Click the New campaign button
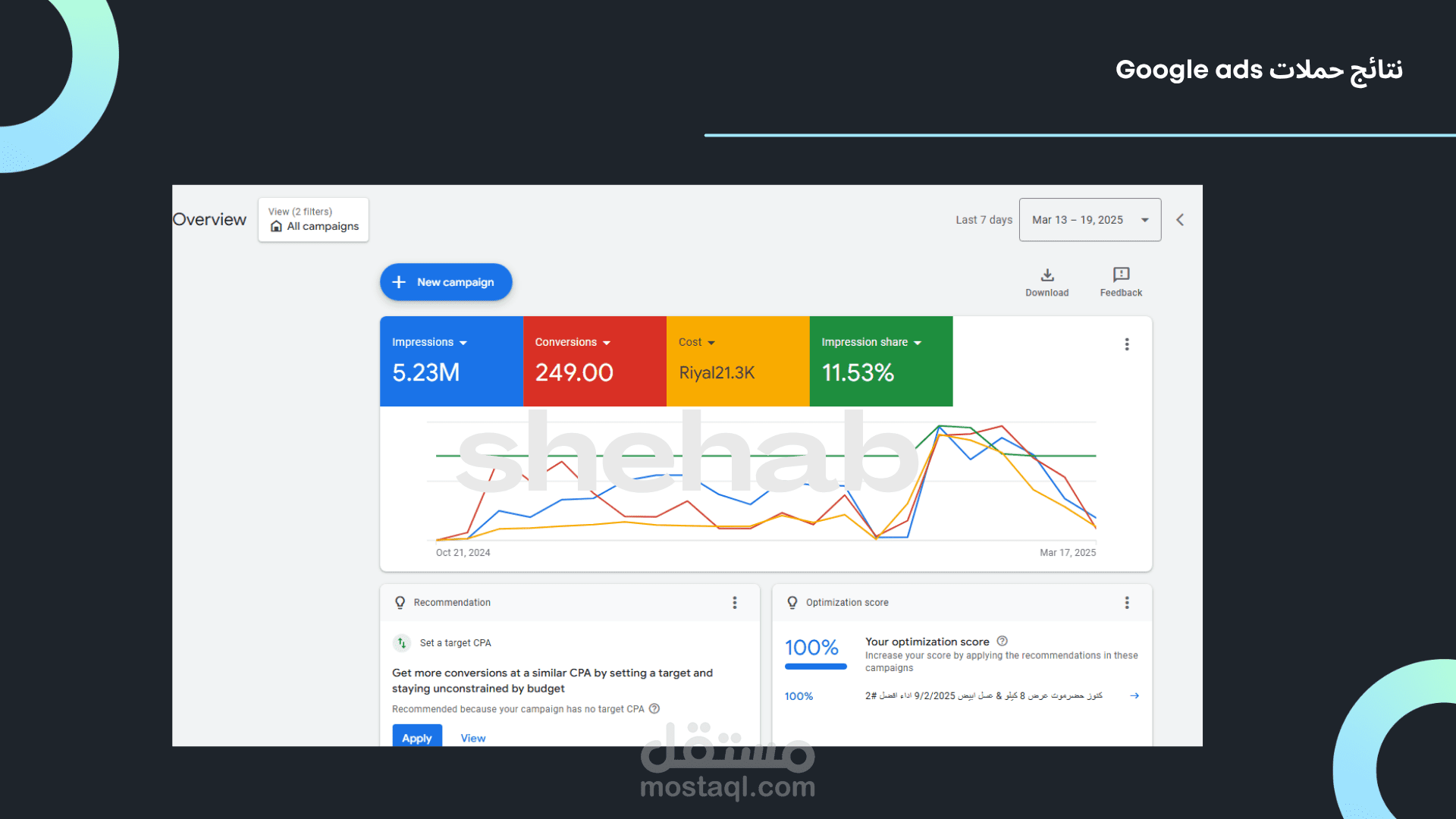This screenshot has width=1456, height=819. point(446,282)
